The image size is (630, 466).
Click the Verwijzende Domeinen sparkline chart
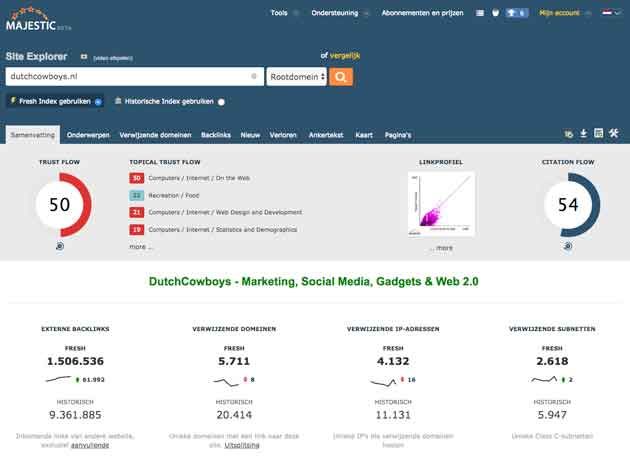(226, 381)
